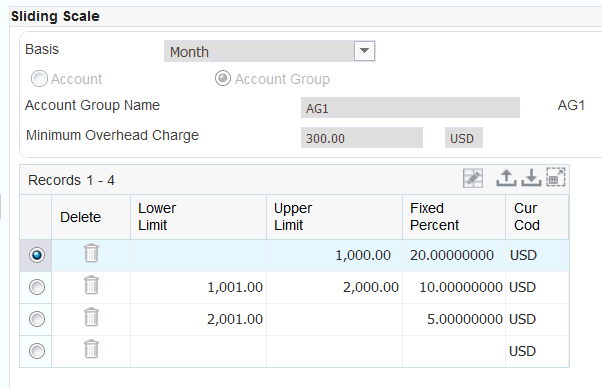Screen dimensions: 602x388
Task: Select the Account Group radio button
Action: point(223,78)
